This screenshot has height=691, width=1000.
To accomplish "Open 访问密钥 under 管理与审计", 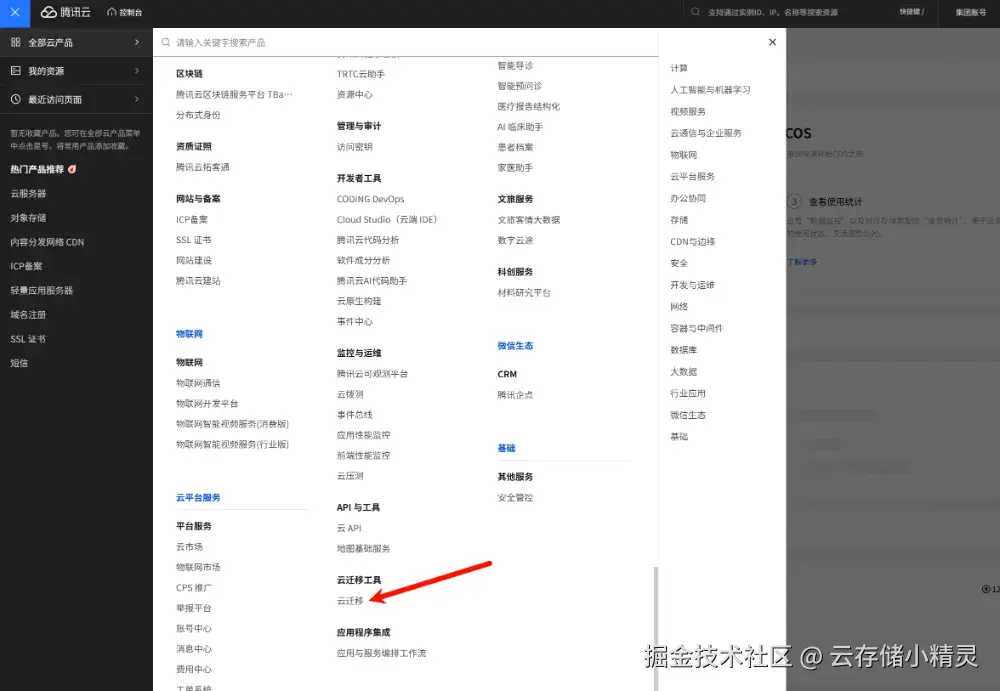I will click(355, 147).
